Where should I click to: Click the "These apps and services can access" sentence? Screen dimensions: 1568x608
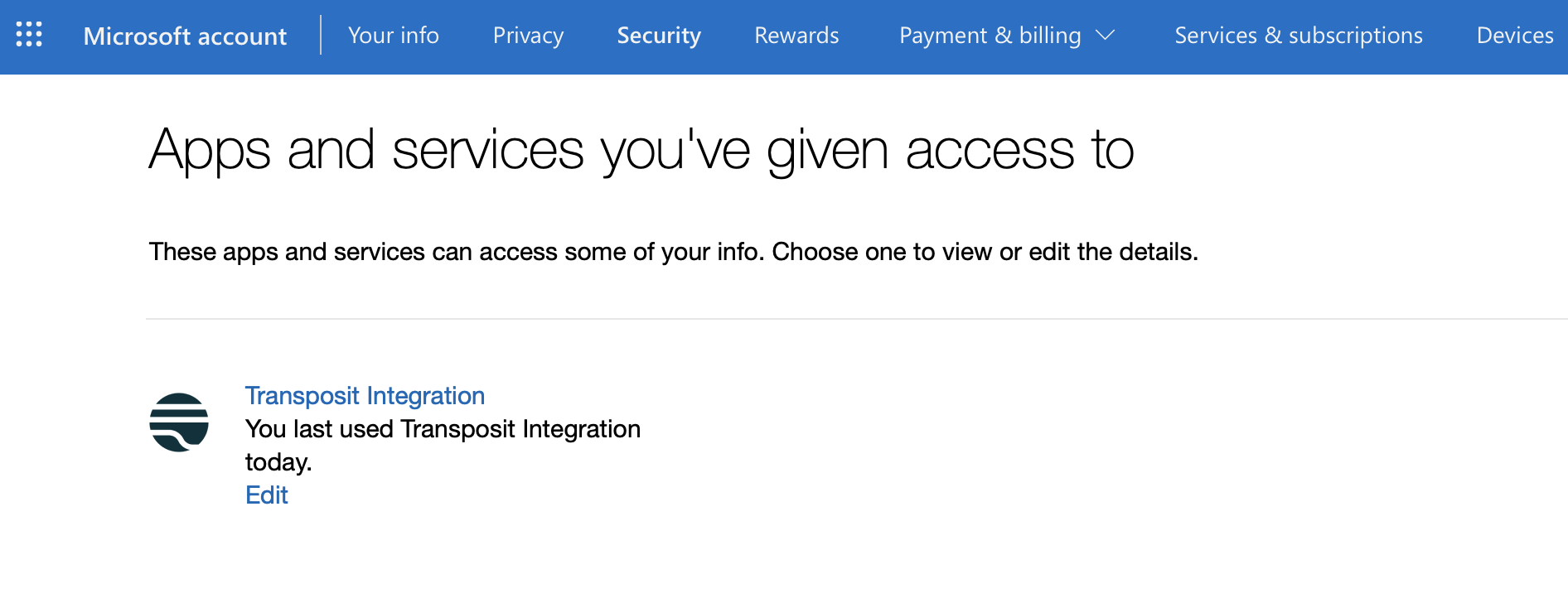(456, 252)
